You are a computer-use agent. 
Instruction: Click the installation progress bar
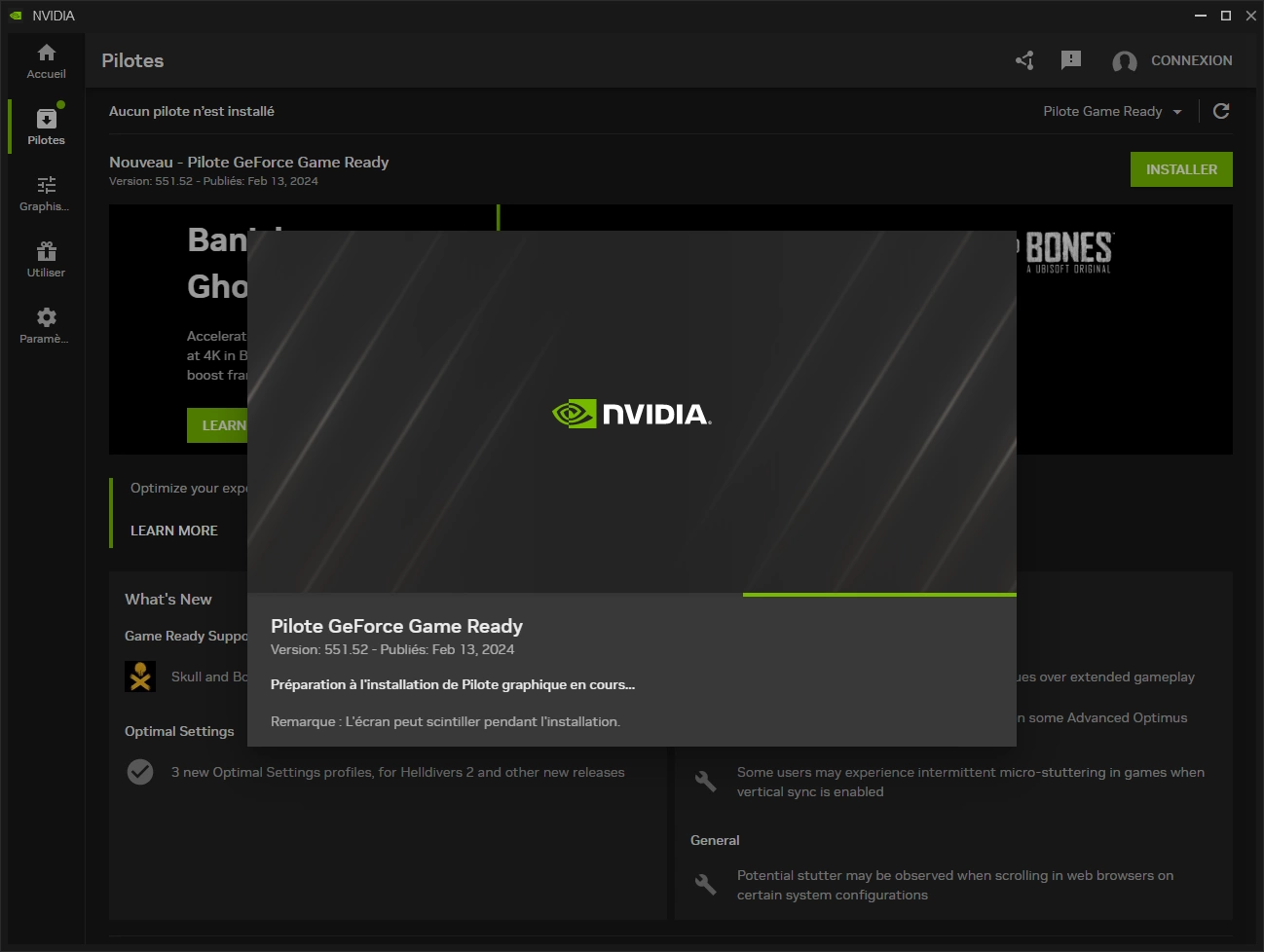(632, 594)
